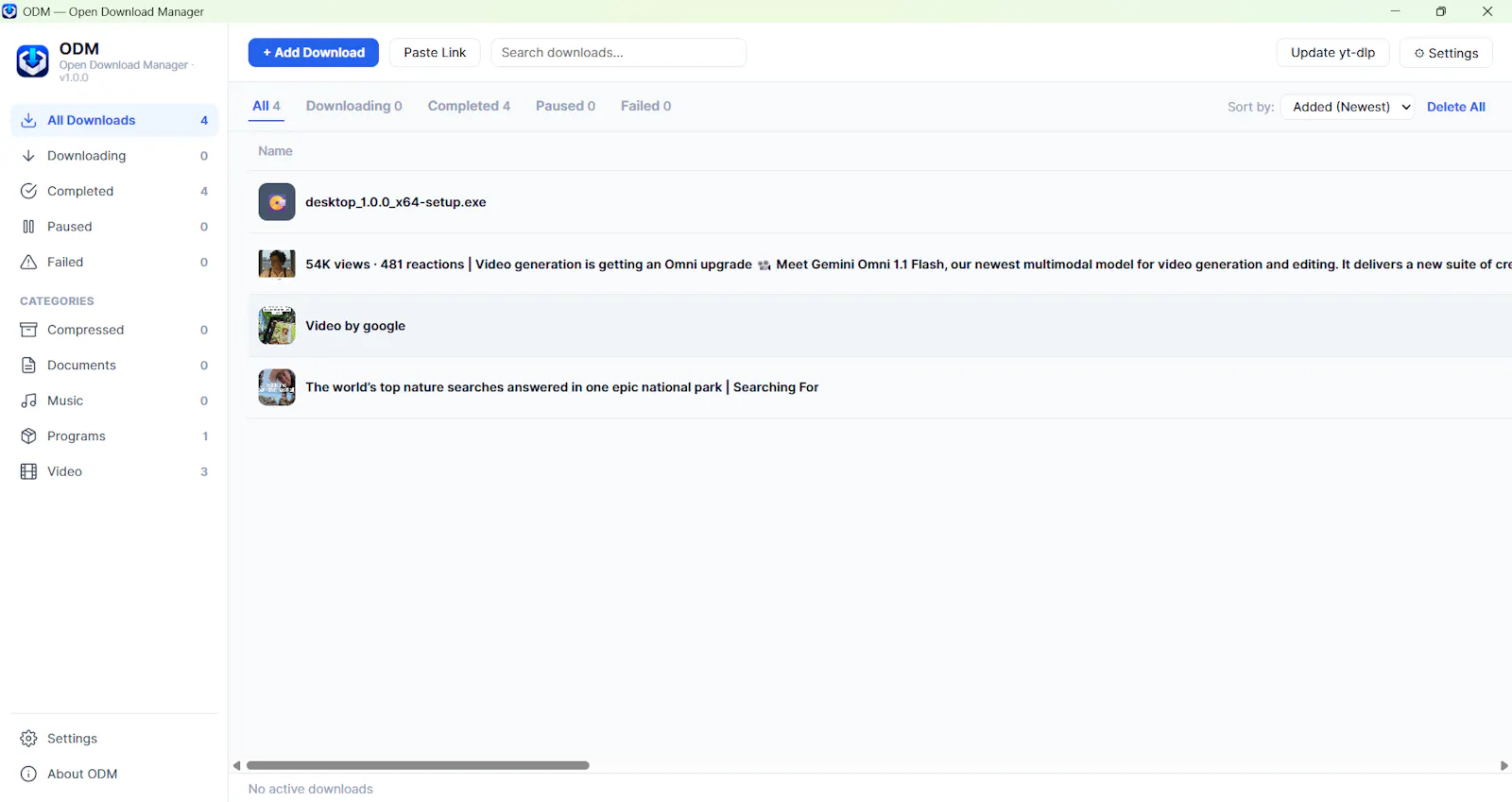
Task: Open the Video by google thumbnail
Action: [277, 326]
